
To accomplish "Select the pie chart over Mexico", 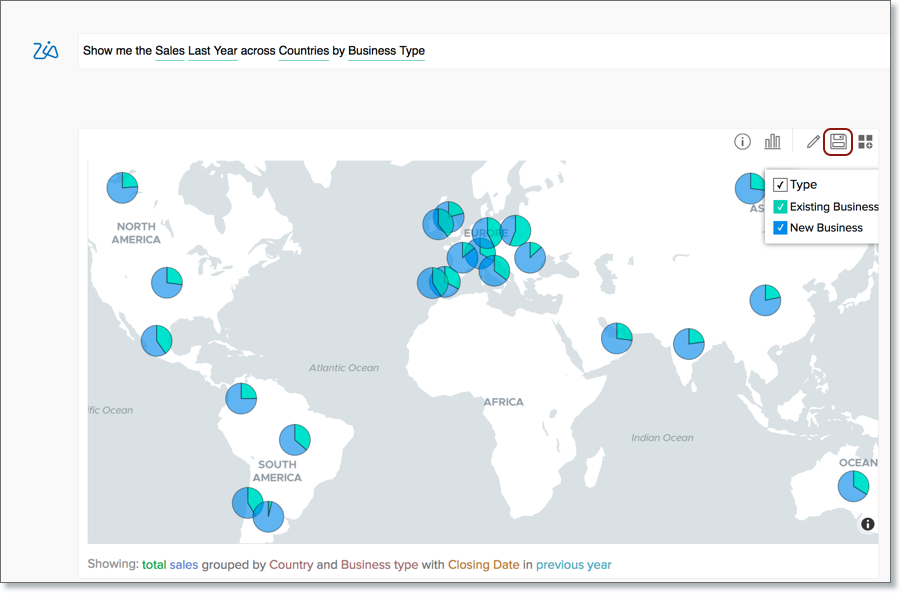I will coord(156,340).
